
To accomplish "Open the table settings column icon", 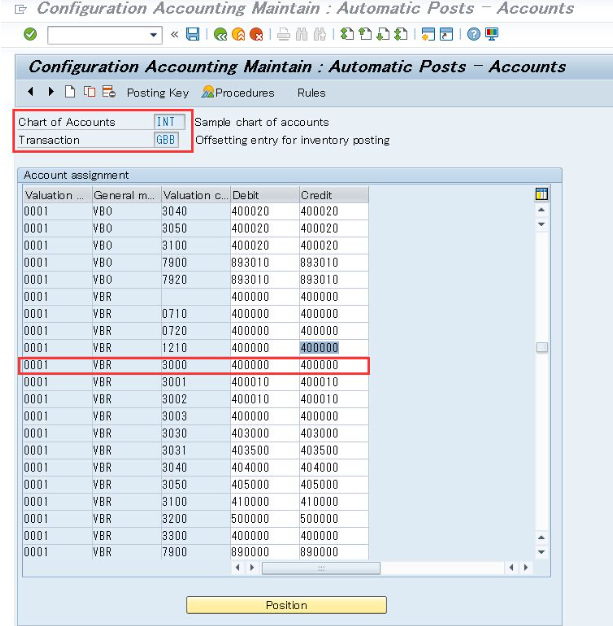I will coord(542,194).
